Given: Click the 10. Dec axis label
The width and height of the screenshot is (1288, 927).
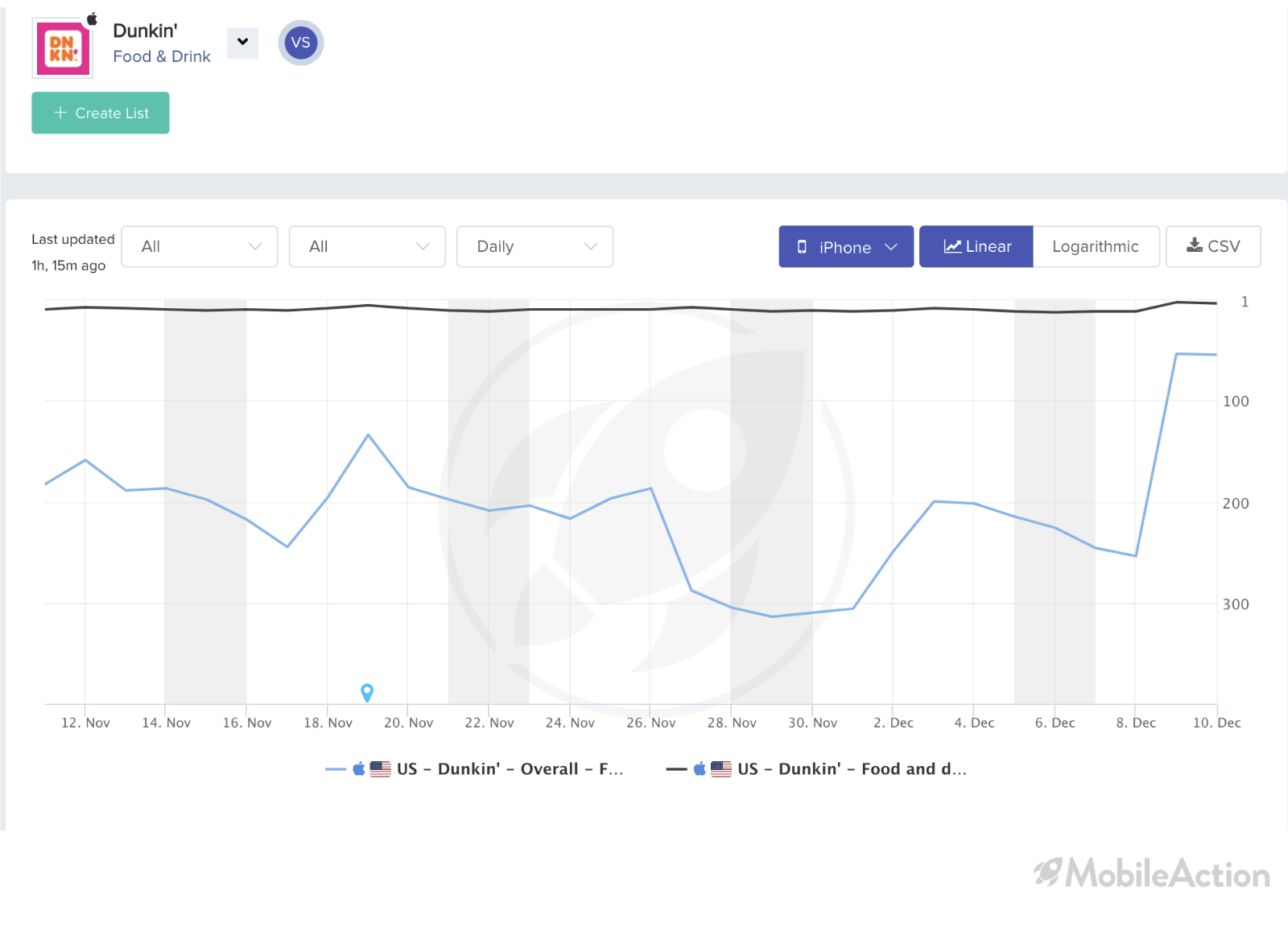Looking at the screenshot, I should 1216,723.
